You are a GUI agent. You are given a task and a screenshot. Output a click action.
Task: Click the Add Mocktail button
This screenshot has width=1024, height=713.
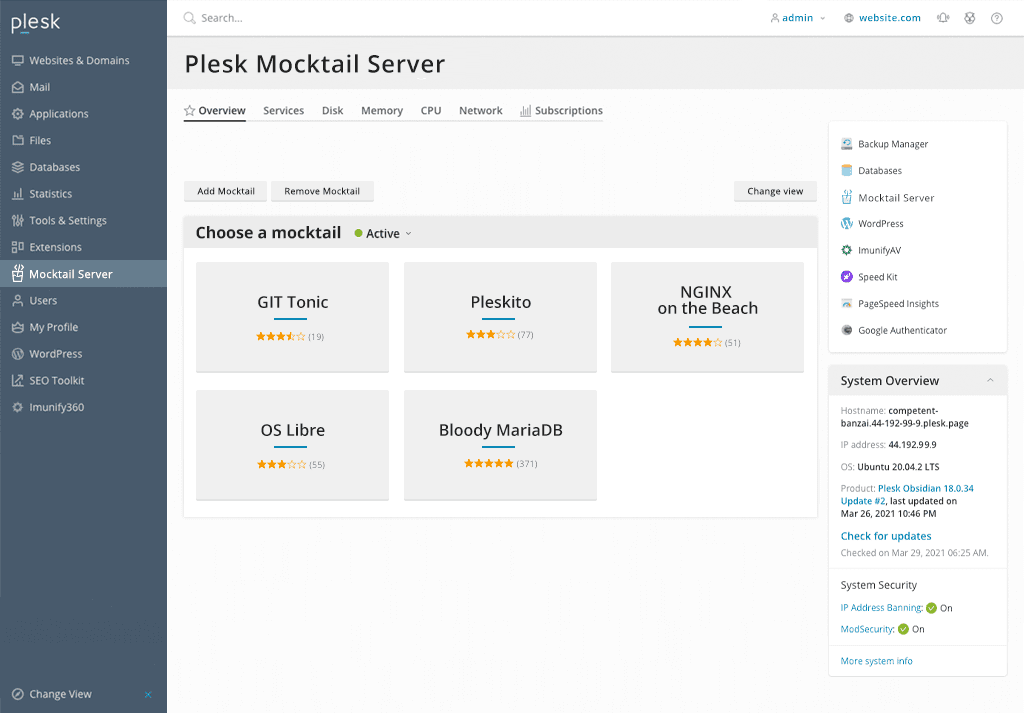pos(226,191)
